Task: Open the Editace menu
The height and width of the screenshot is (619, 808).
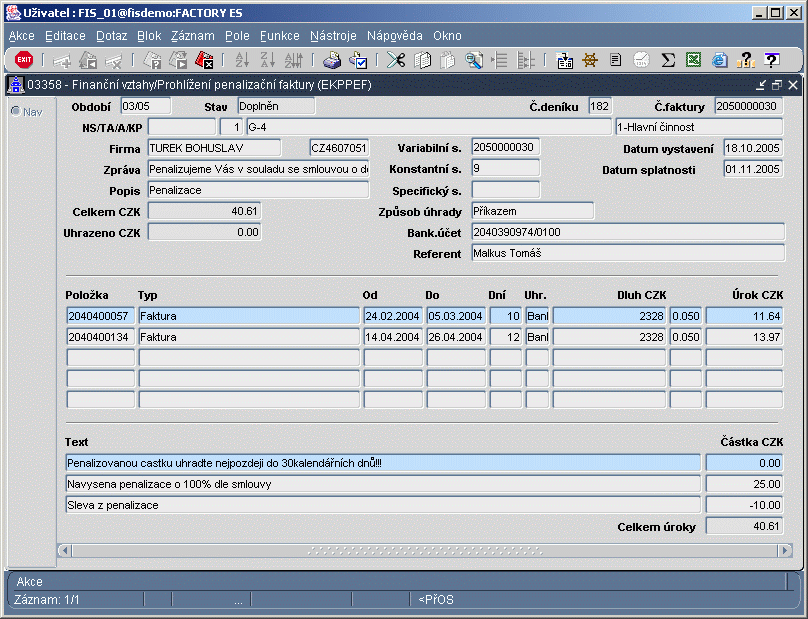Action: tap(65, 35)
